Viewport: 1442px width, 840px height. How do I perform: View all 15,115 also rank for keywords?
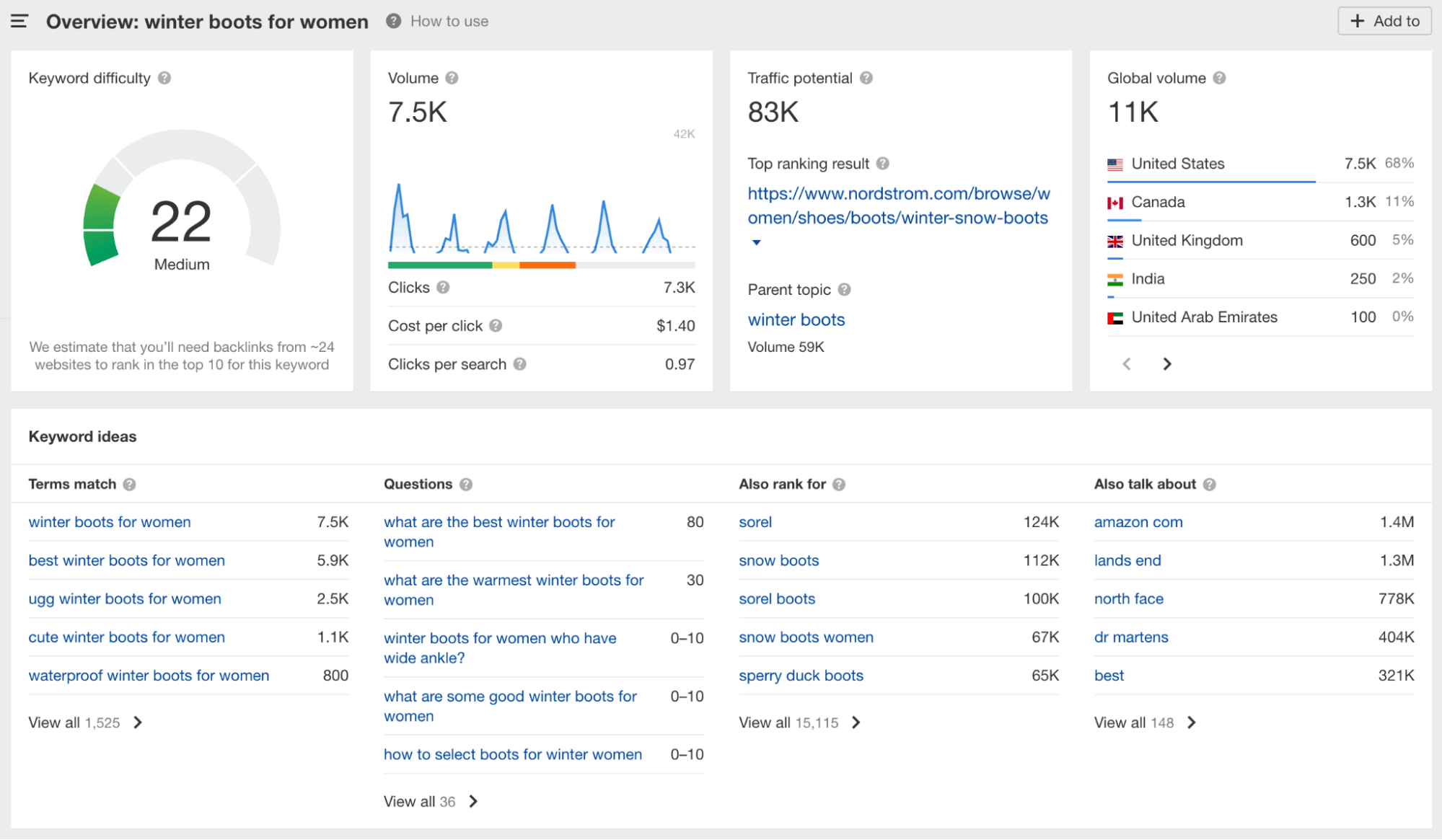(x=800, y=722)
